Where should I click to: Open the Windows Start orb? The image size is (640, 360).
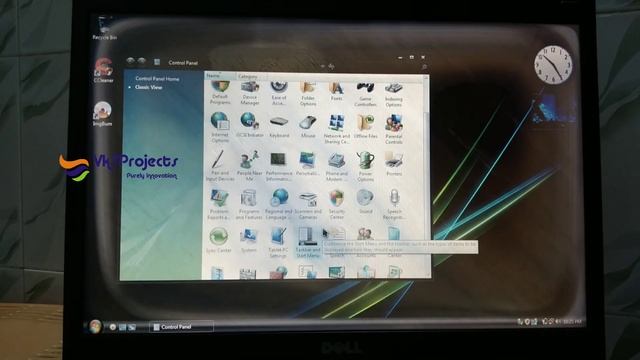click(95, 326)
